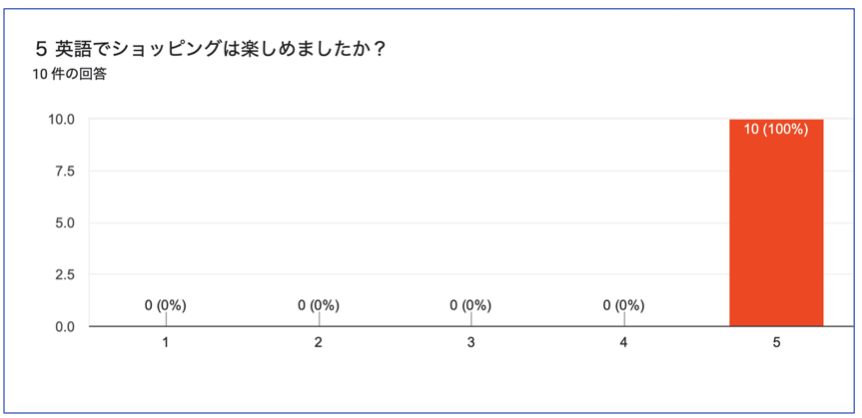Click x-axis label 5
The image size is (862, 418).
point(776,343)
